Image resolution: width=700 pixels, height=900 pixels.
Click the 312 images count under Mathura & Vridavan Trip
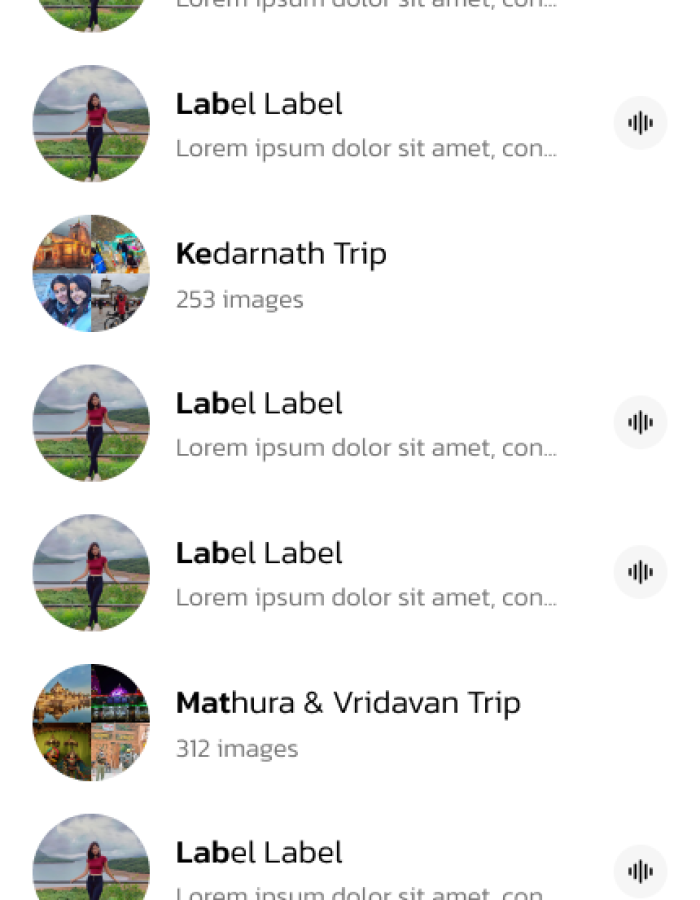click(x=237, y=748)
